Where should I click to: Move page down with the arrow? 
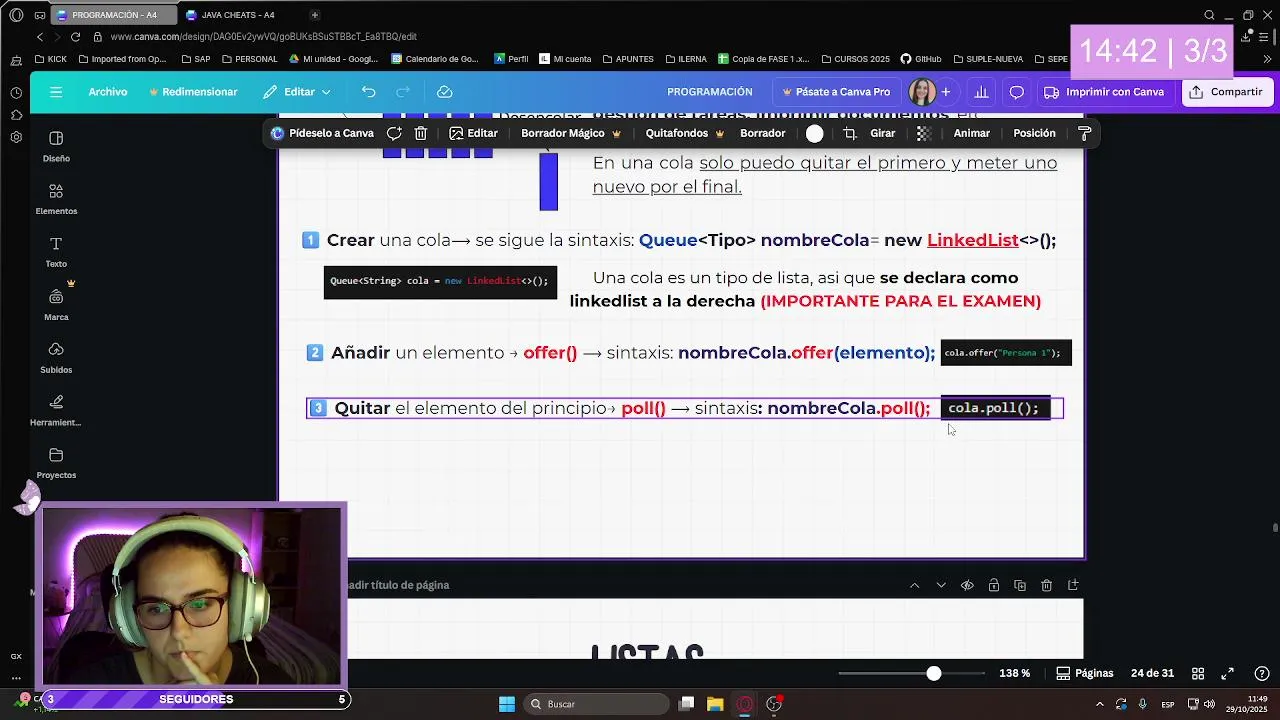click(941, 585)
